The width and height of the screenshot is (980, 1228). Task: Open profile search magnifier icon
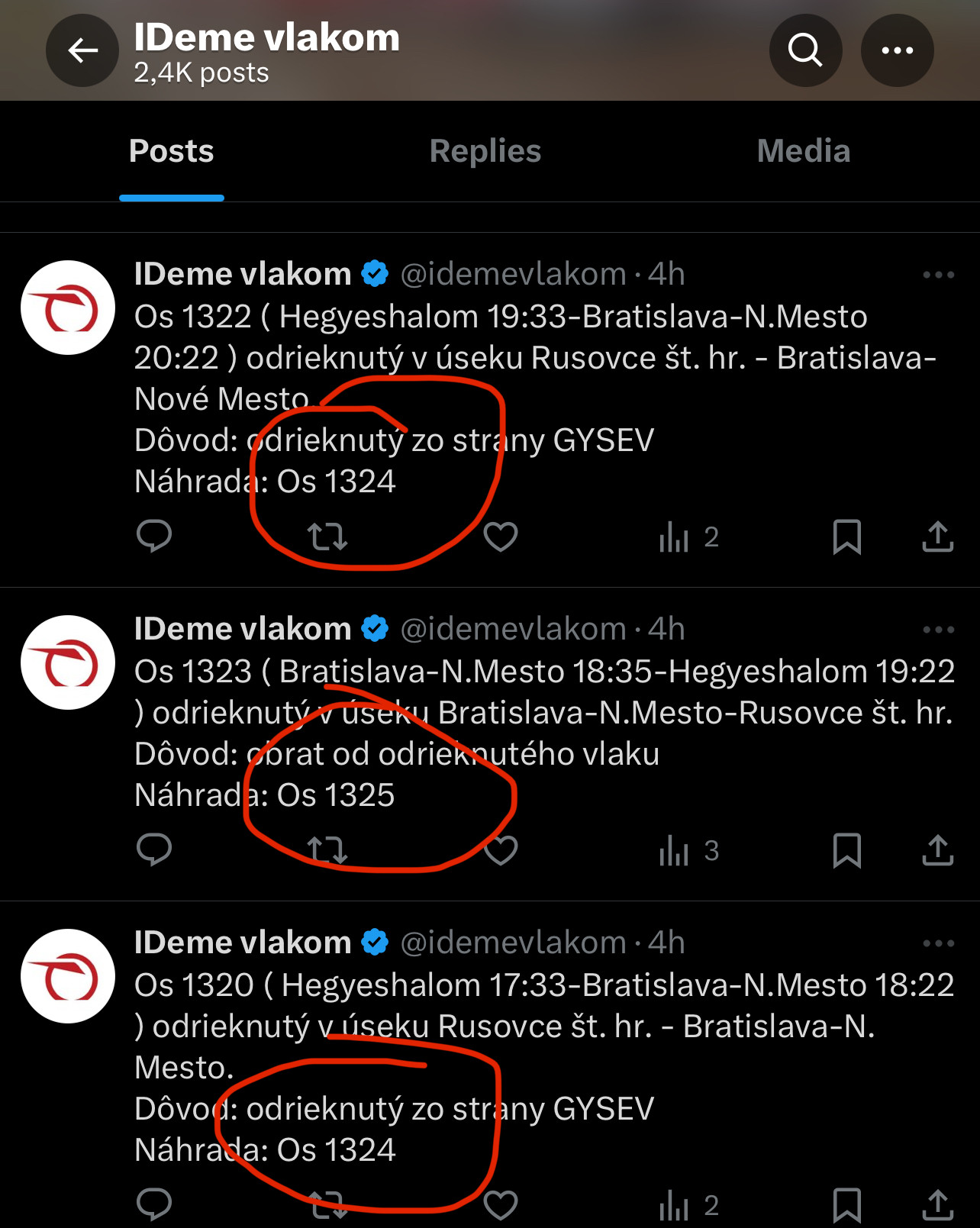[805, 50]
